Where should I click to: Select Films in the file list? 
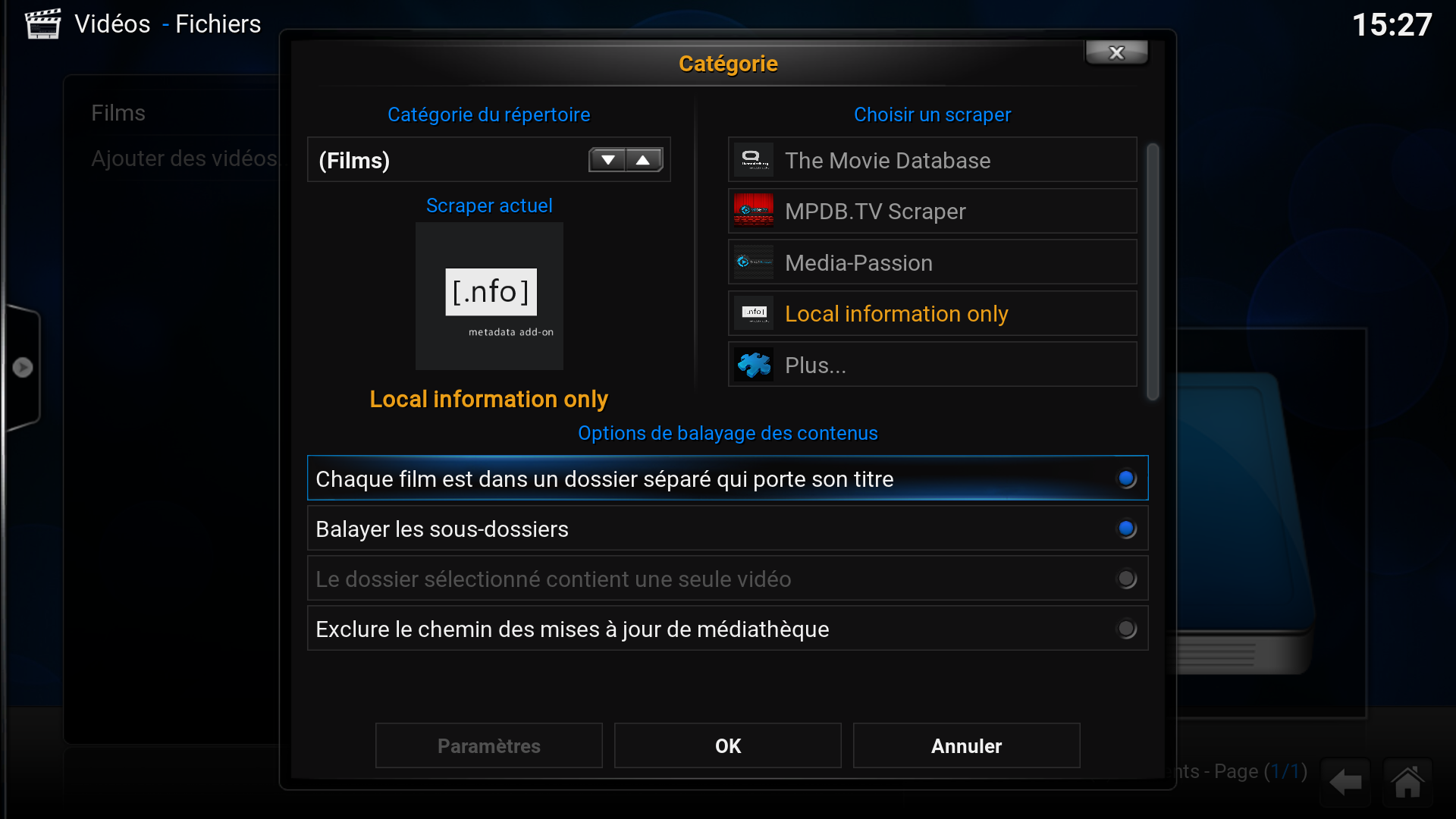(118, 113)
